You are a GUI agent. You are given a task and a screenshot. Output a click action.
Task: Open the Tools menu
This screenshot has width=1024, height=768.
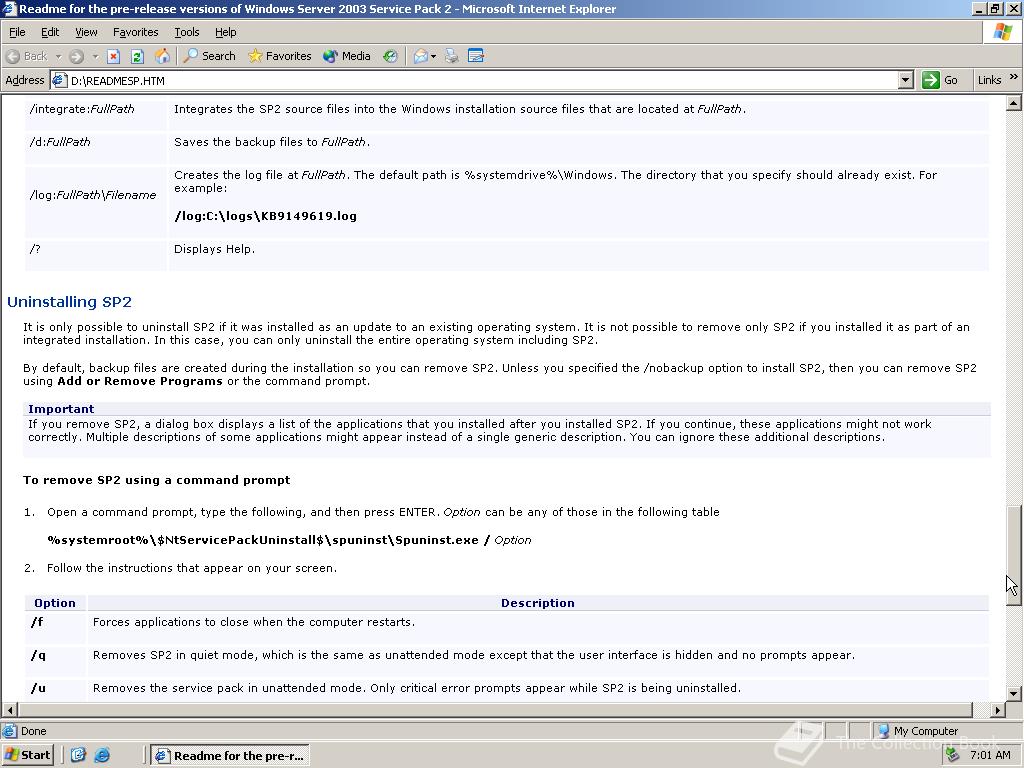coord(186,32)
